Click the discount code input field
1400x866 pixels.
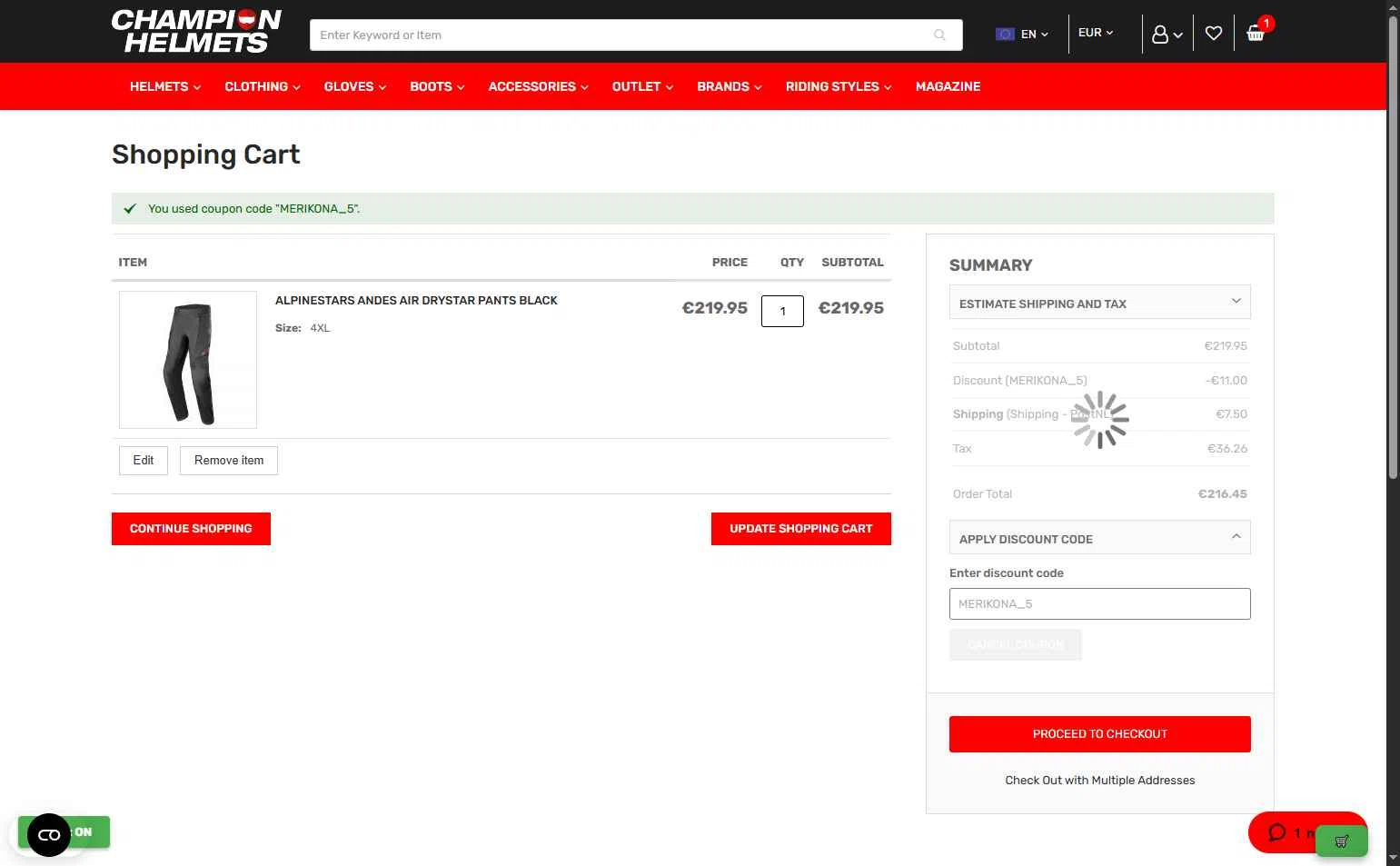(1100, 604)
